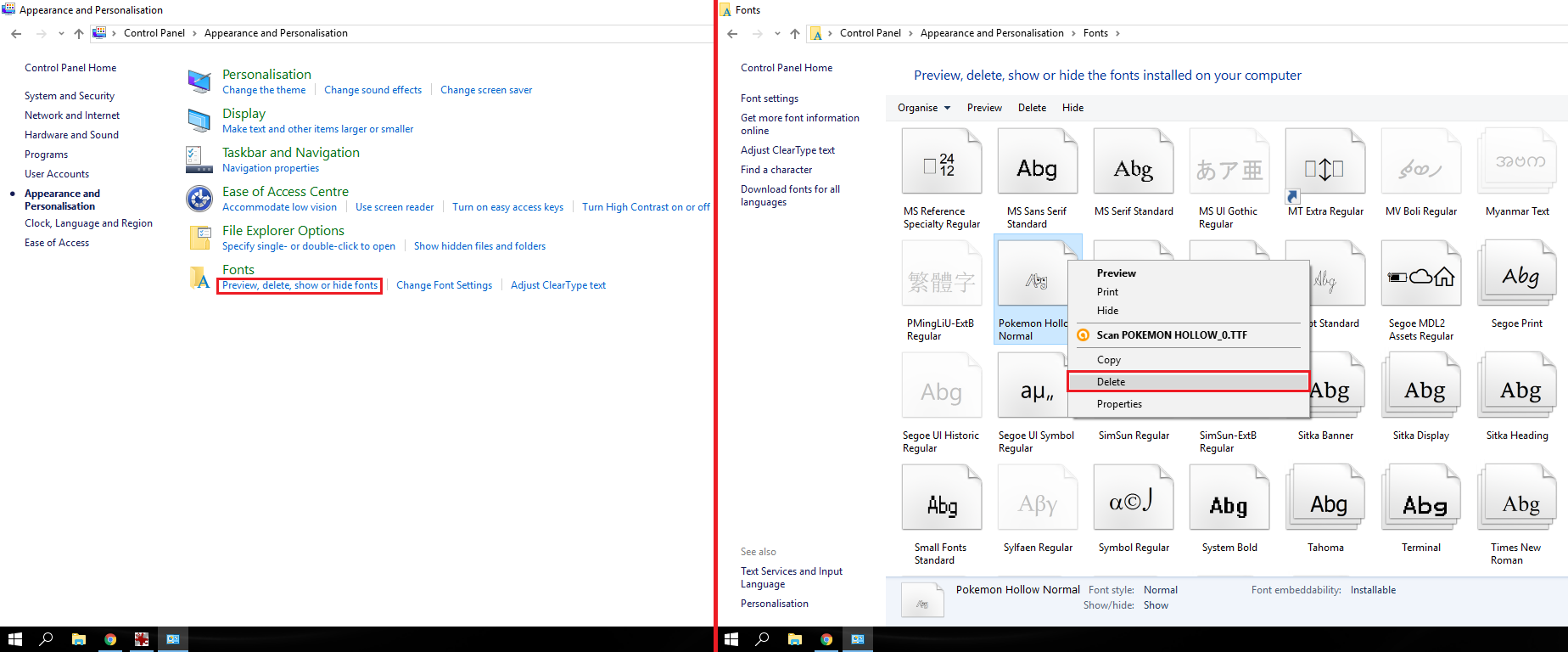Select the MS Sans Serif Standard font
Viewport: 1568px width, 652px height.
(1038, 161)
